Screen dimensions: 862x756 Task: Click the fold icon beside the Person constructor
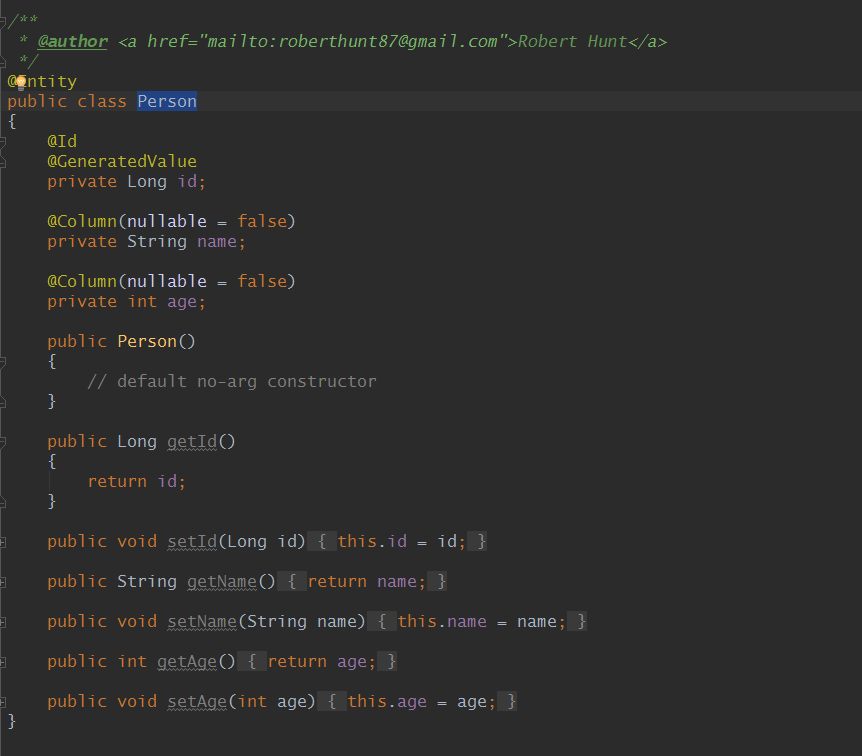[x=4, y=360]
